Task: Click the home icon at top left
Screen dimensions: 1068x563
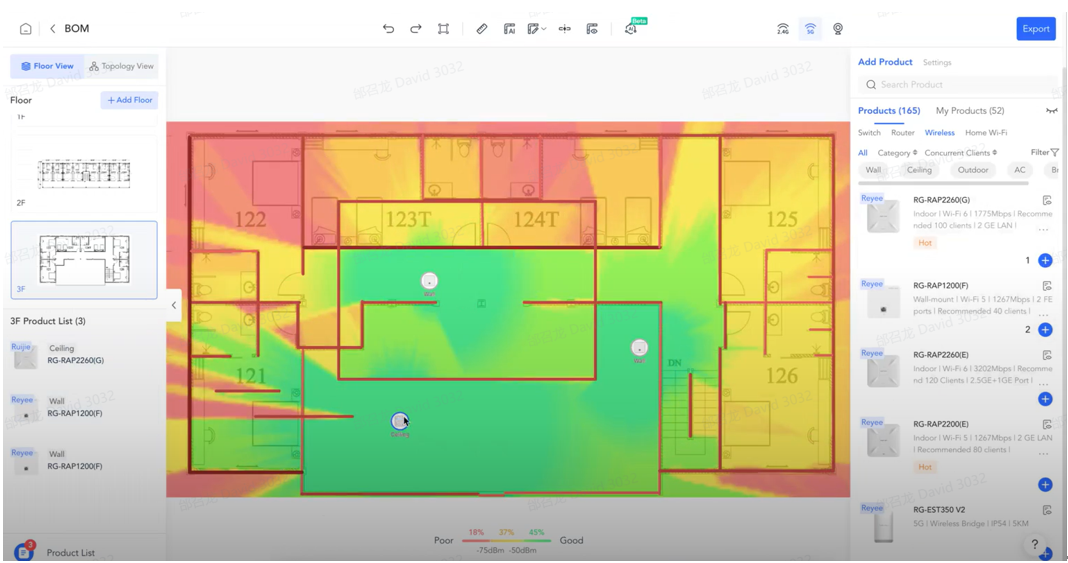Action: (x=26, y=29)
